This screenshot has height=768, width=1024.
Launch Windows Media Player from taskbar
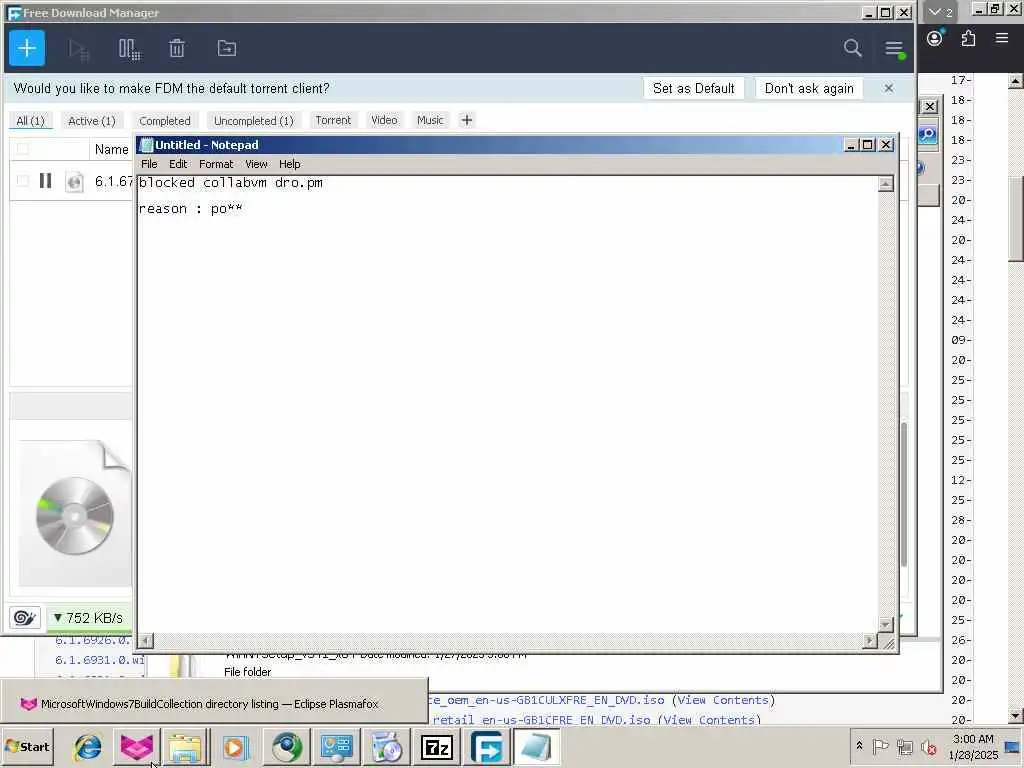pos(235,747)
